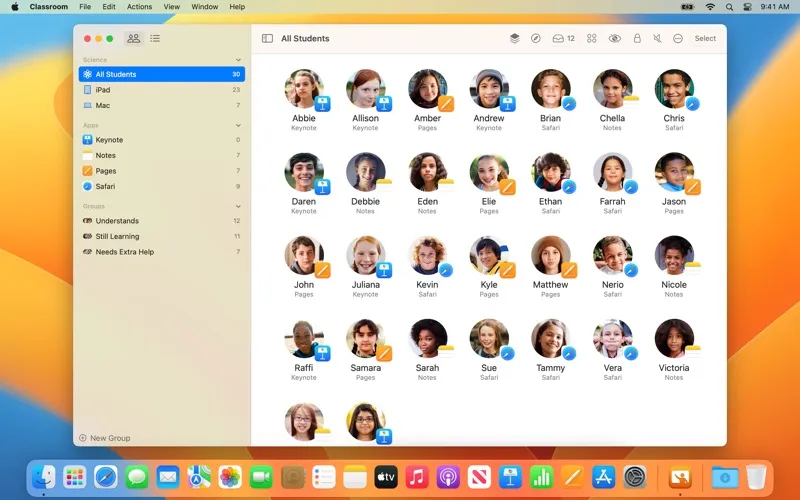The width and height of the screenshot is (800, 500).
Task: Collapse the Groups section chevron
Action: point(238,206)
